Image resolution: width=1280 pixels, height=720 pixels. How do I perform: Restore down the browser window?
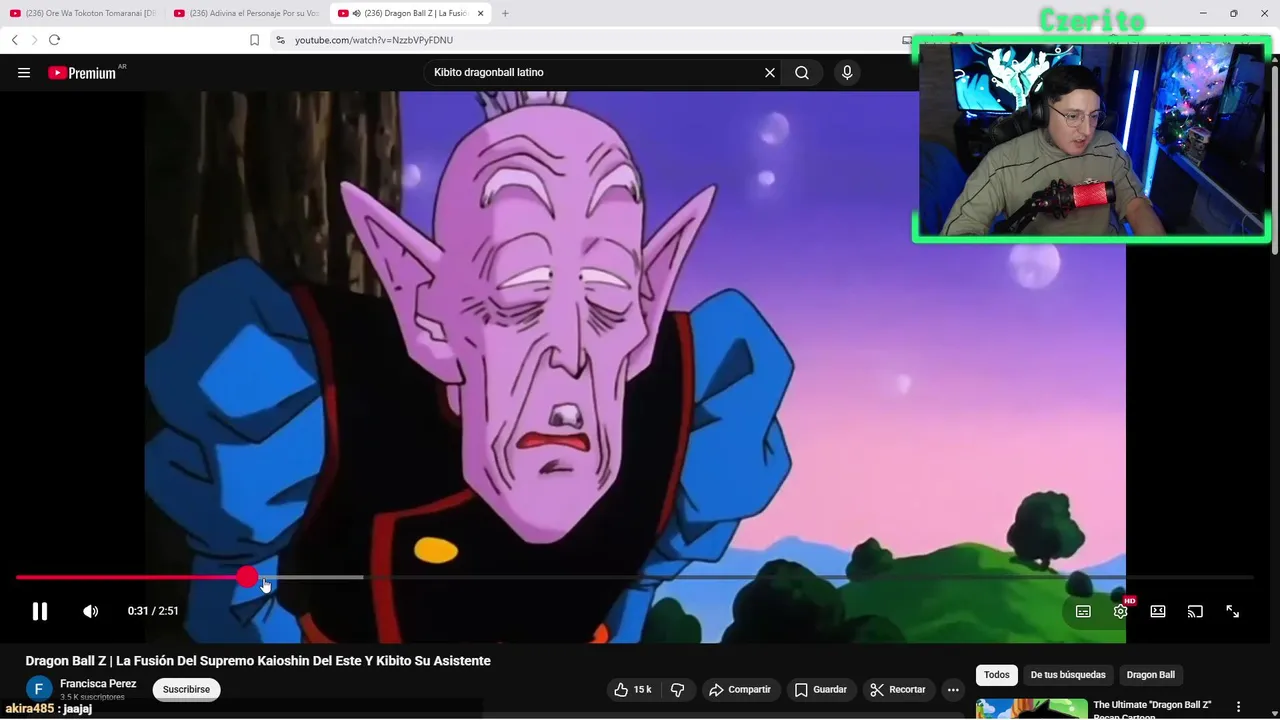(x=1233, y=13)
